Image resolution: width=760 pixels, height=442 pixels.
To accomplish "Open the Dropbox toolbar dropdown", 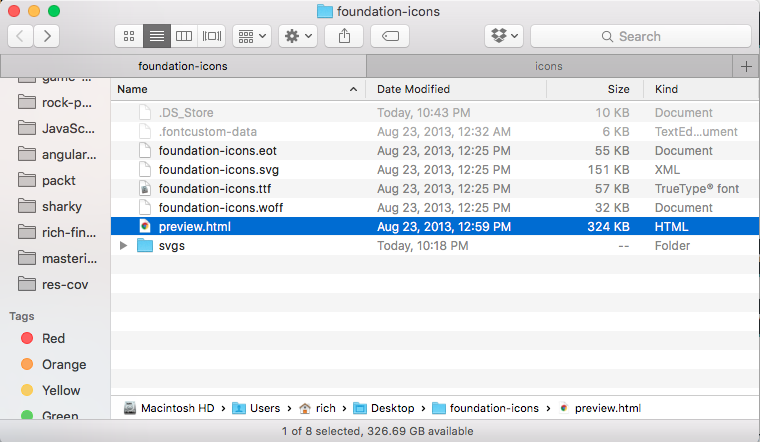I will click(x=504, y=36).
